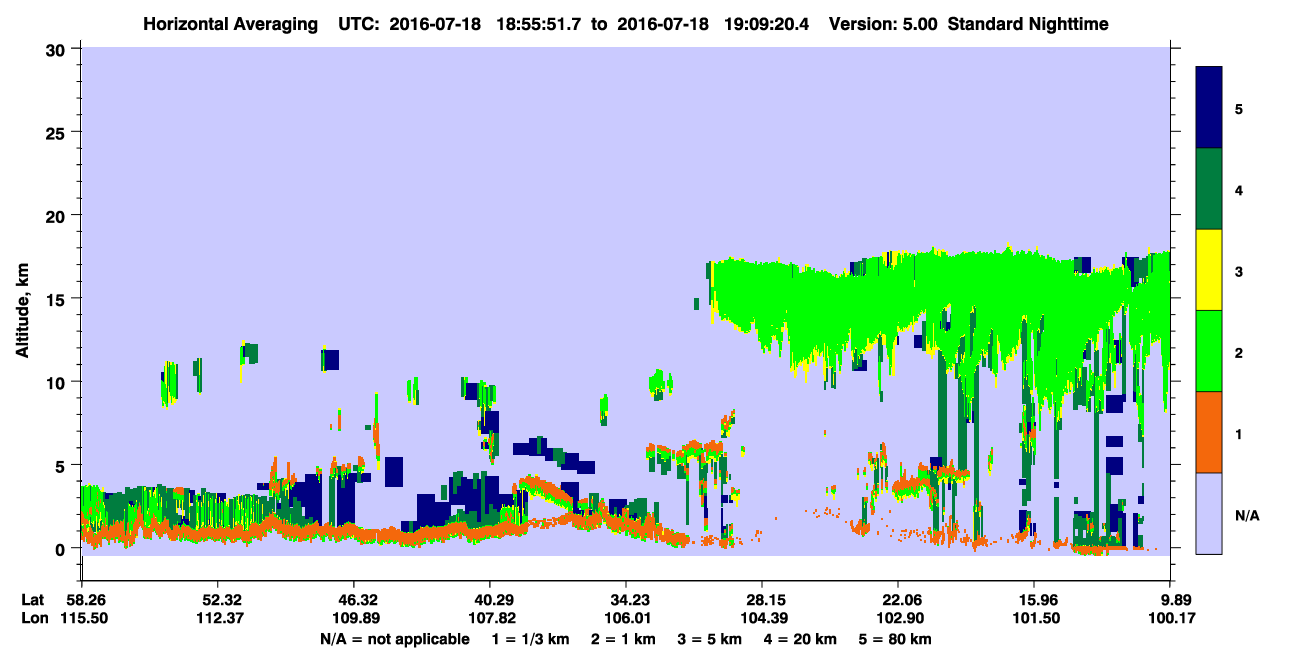This screenshot has height=667, width=1300.
Task: Click latitude value 46.32
Action: (x=354, y=600)
